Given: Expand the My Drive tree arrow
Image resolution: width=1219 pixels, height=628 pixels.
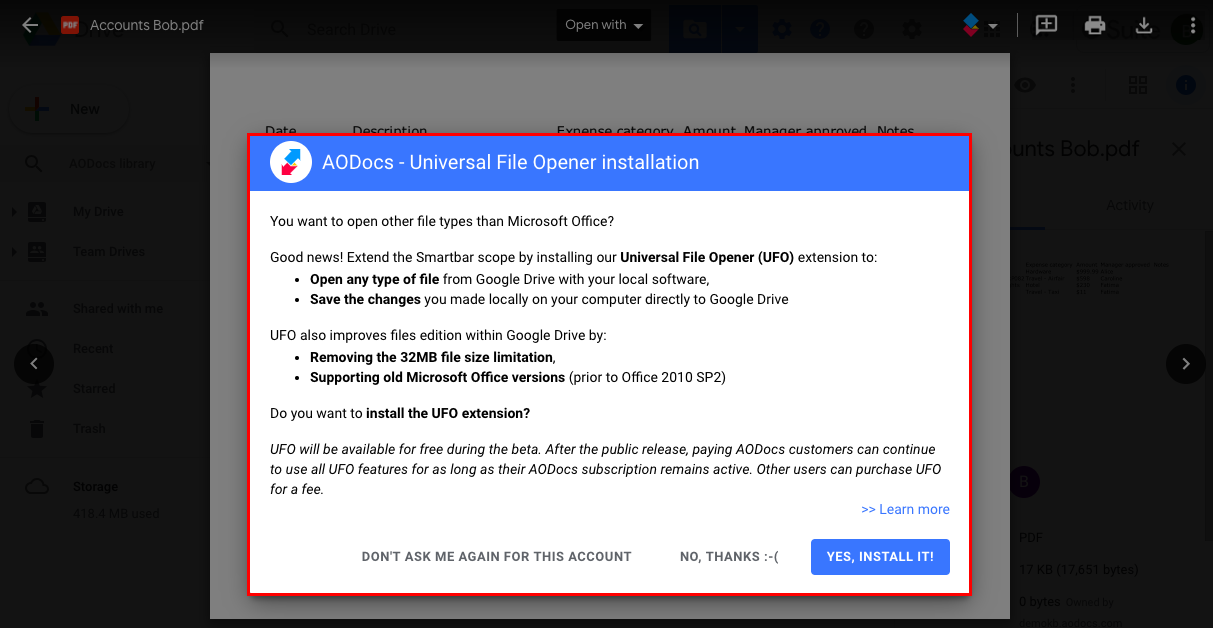Looking at the screenshot, I should [13, 212].
